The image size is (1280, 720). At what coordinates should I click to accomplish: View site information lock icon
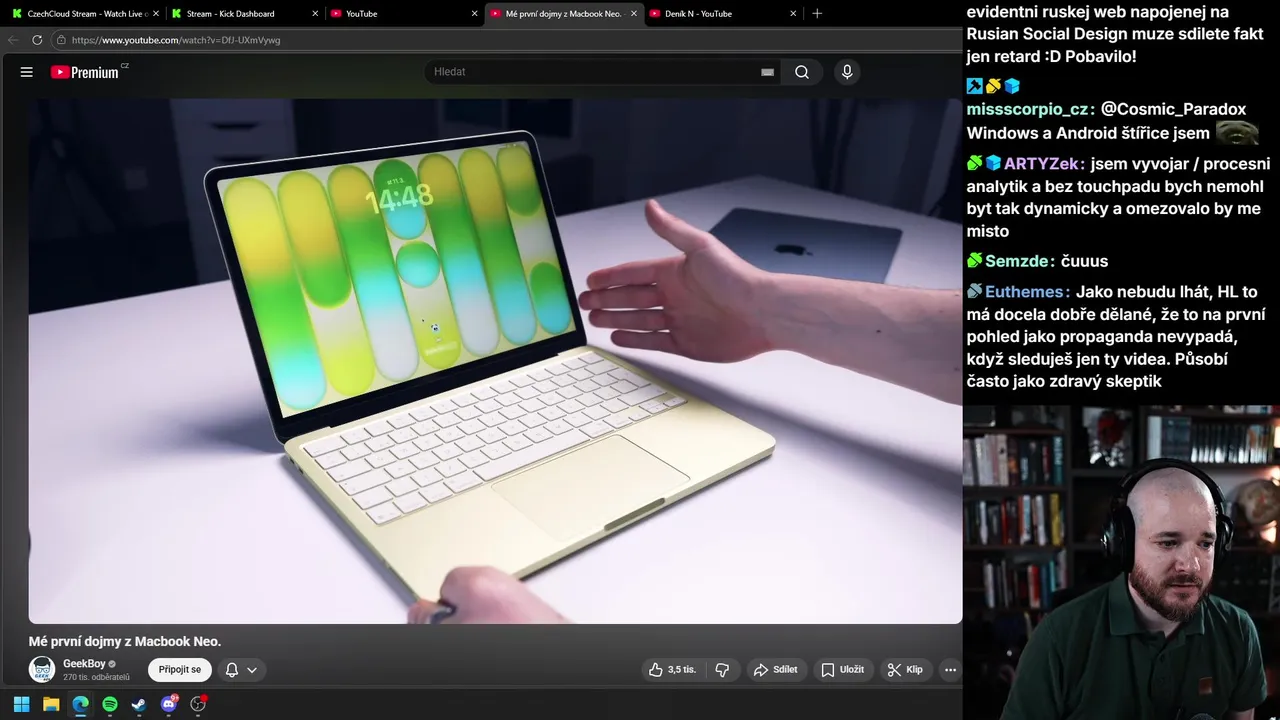point(61,40)
